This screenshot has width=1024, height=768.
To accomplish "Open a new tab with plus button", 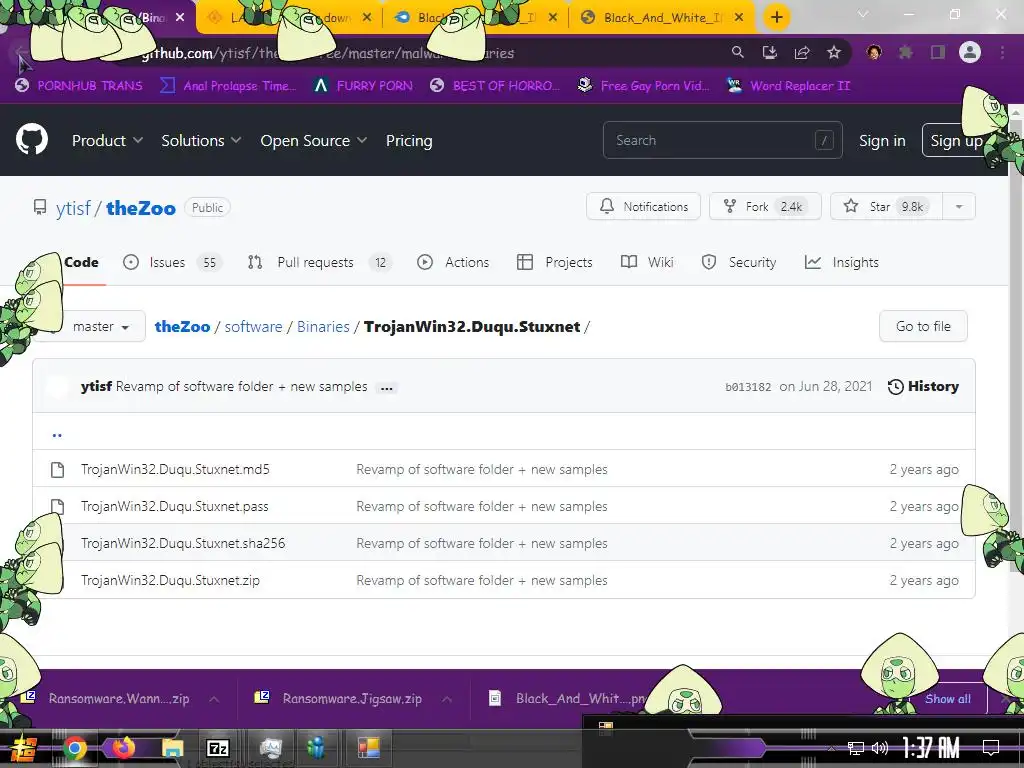I will (776, 17).
